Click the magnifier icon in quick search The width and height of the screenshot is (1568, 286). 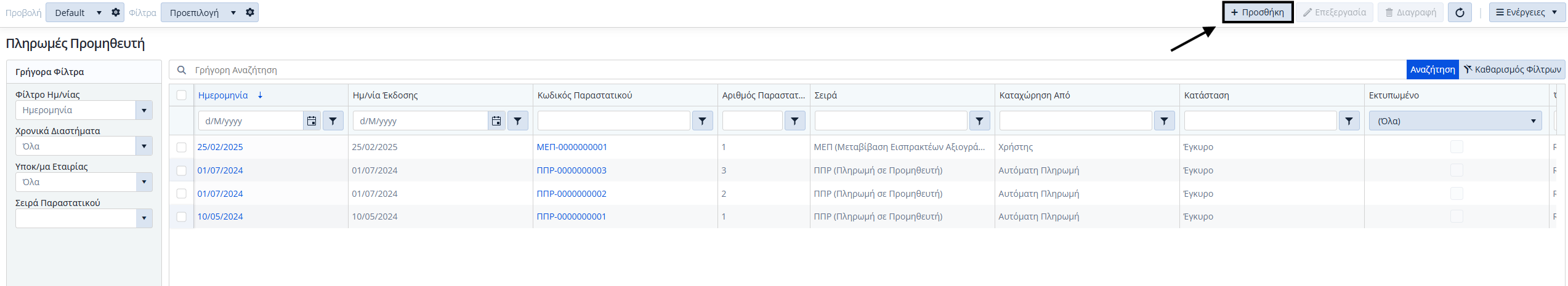coord(182,70)
